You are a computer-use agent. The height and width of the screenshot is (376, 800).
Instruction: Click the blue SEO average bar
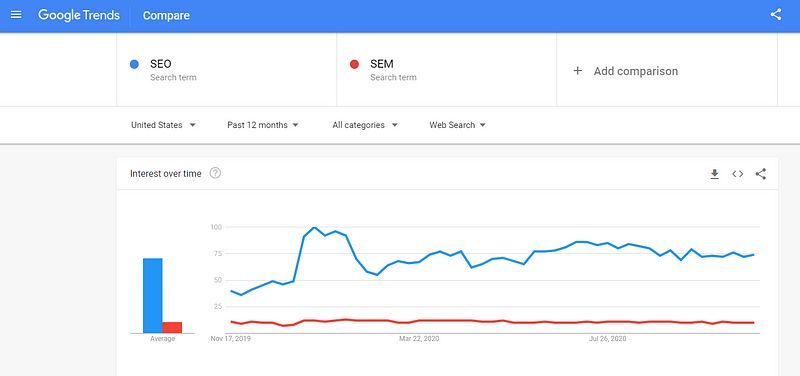(x=153, y=295)
